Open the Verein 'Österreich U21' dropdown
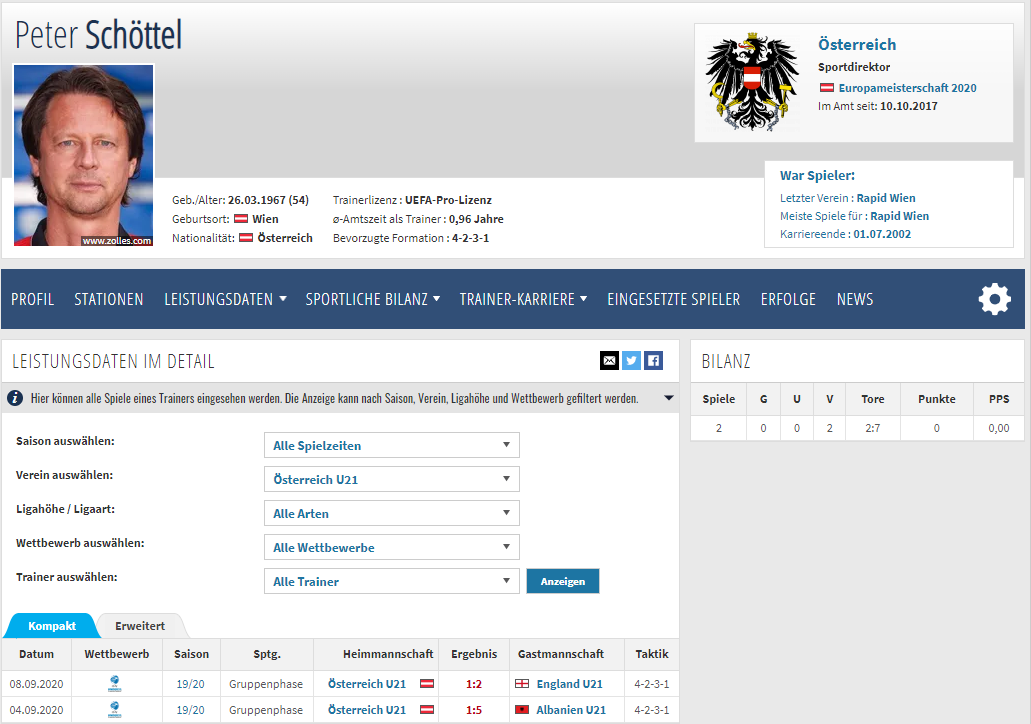Viewport: 1031px width, 724px height. pos(392,479)
